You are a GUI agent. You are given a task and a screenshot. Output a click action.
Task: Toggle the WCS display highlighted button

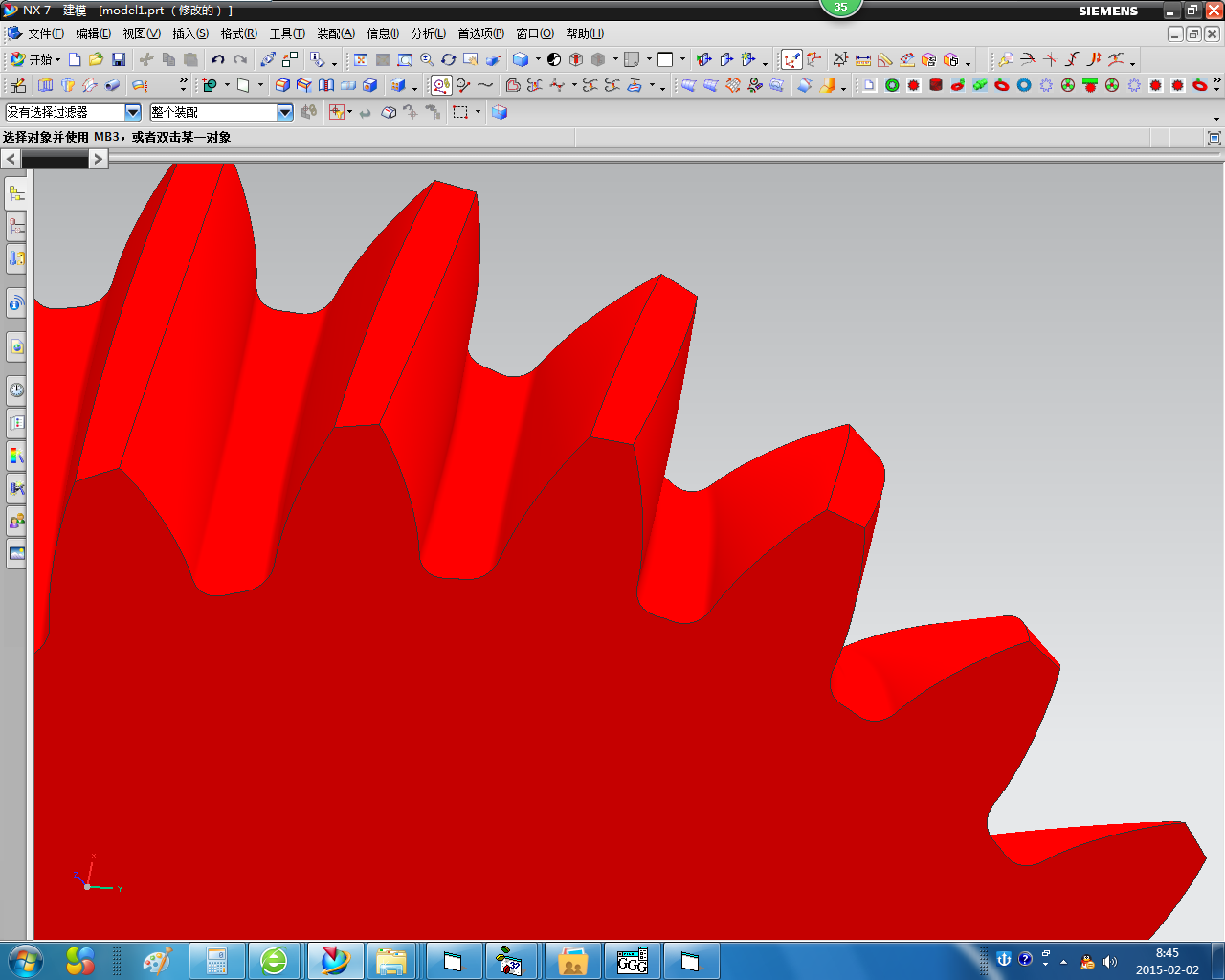point(791,59)
